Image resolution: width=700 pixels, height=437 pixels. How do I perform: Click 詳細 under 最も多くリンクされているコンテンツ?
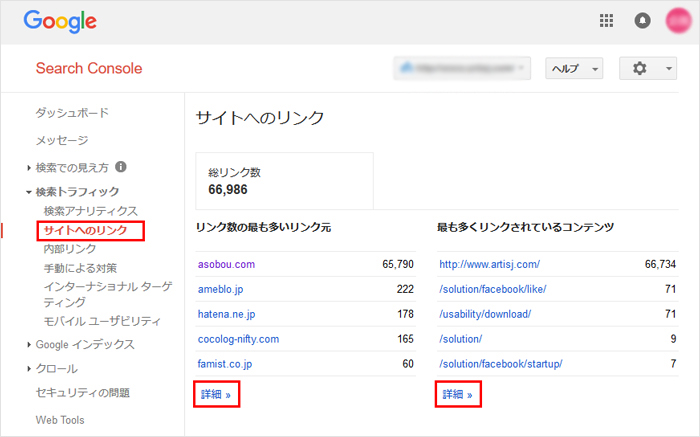(x=458, y=394)
